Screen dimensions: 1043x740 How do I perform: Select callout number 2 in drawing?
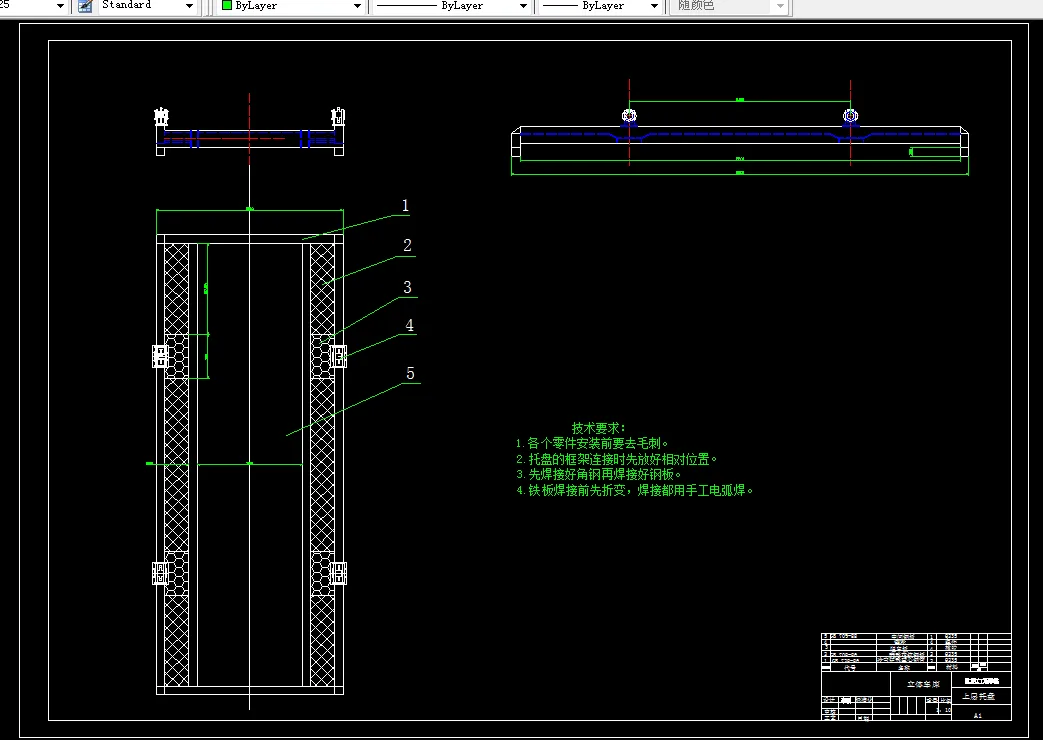click(408, 246)
